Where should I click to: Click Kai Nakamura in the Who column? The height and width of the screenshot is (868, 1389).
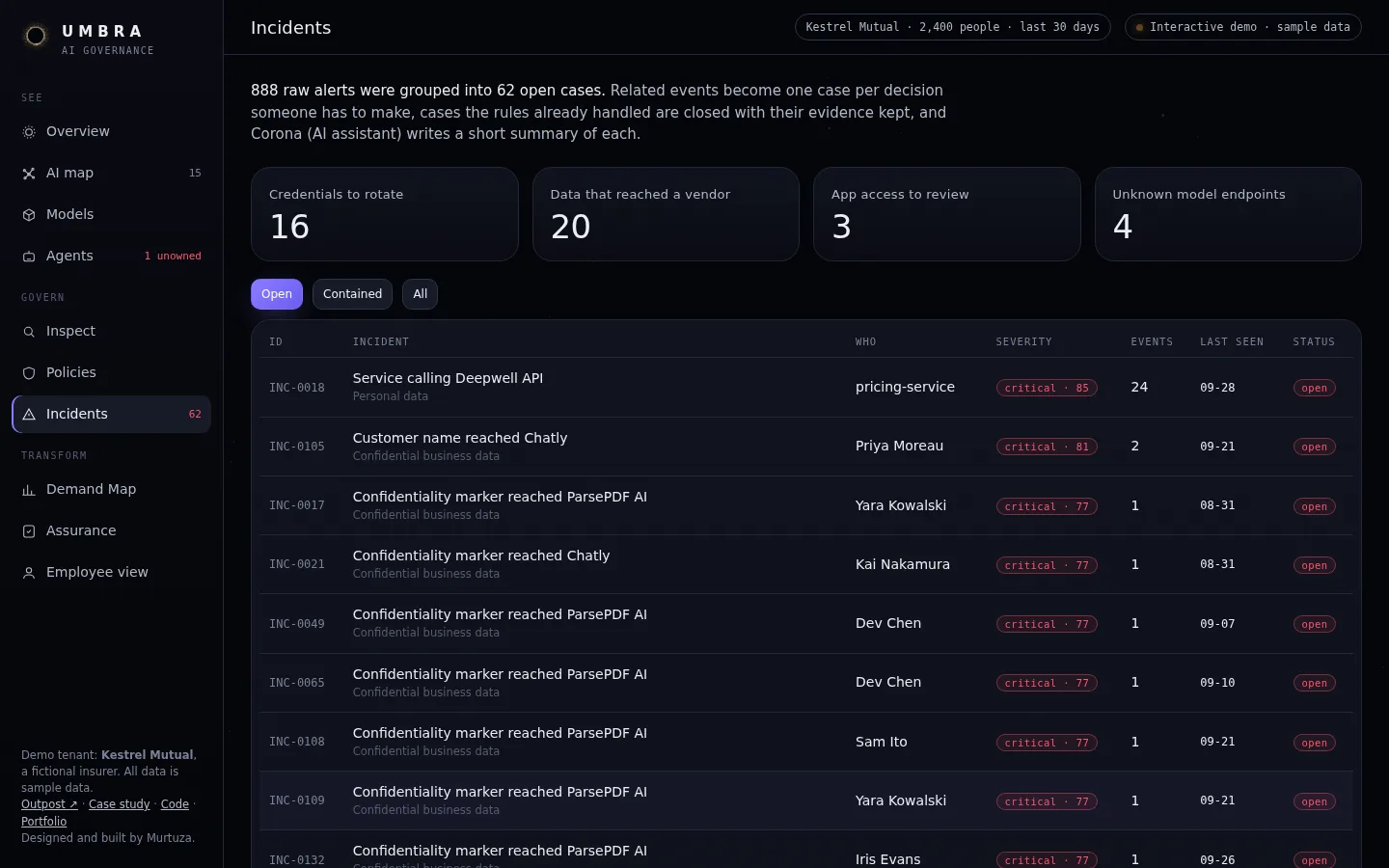point(903,564)
